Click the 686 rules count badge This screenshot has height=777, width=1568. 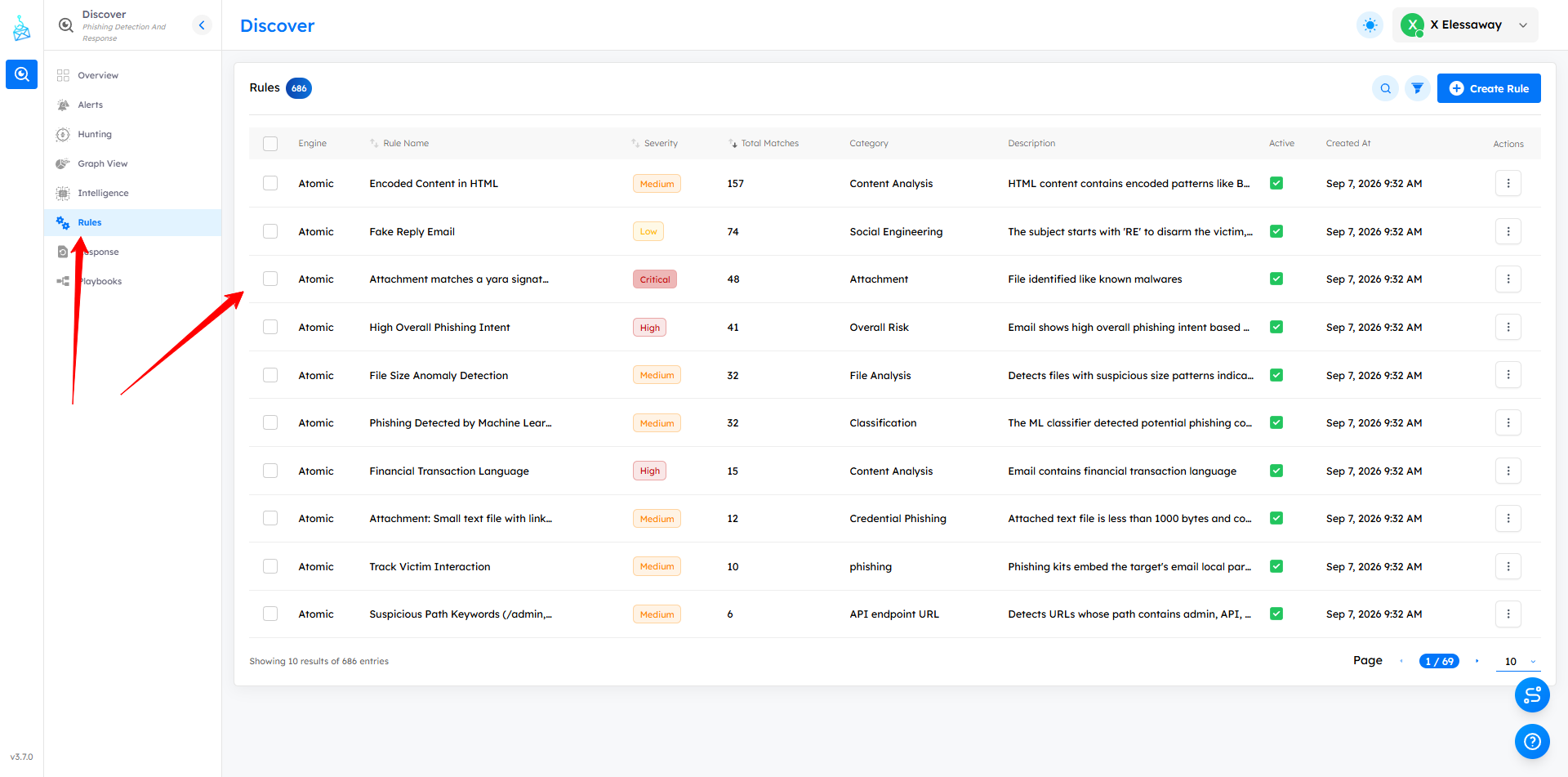(x=299, y=88)
